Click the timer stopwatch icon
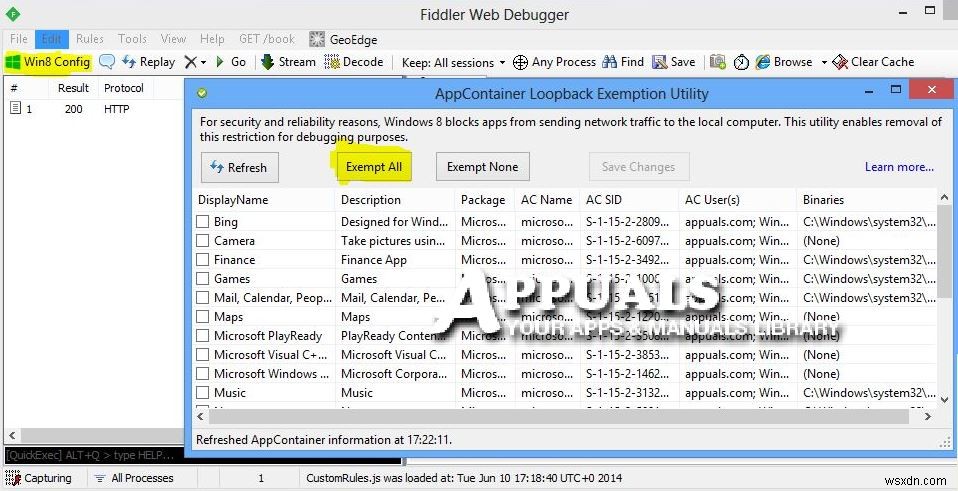The height and width of the screenshot is (491, 958). (741, 62)
